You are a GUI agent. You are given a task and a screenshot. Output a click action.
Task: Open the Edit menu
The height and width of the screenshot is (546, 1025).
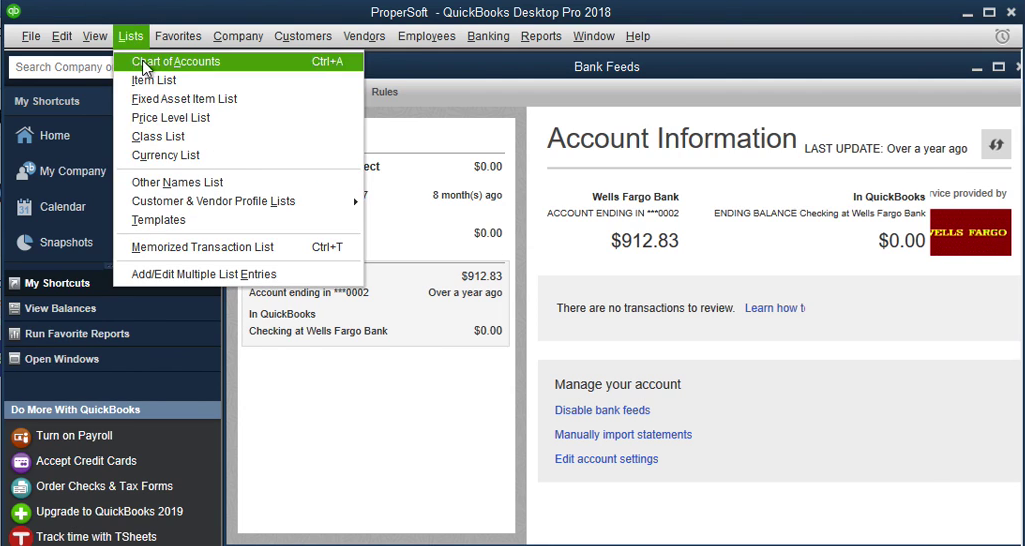(x=62, y=37)
